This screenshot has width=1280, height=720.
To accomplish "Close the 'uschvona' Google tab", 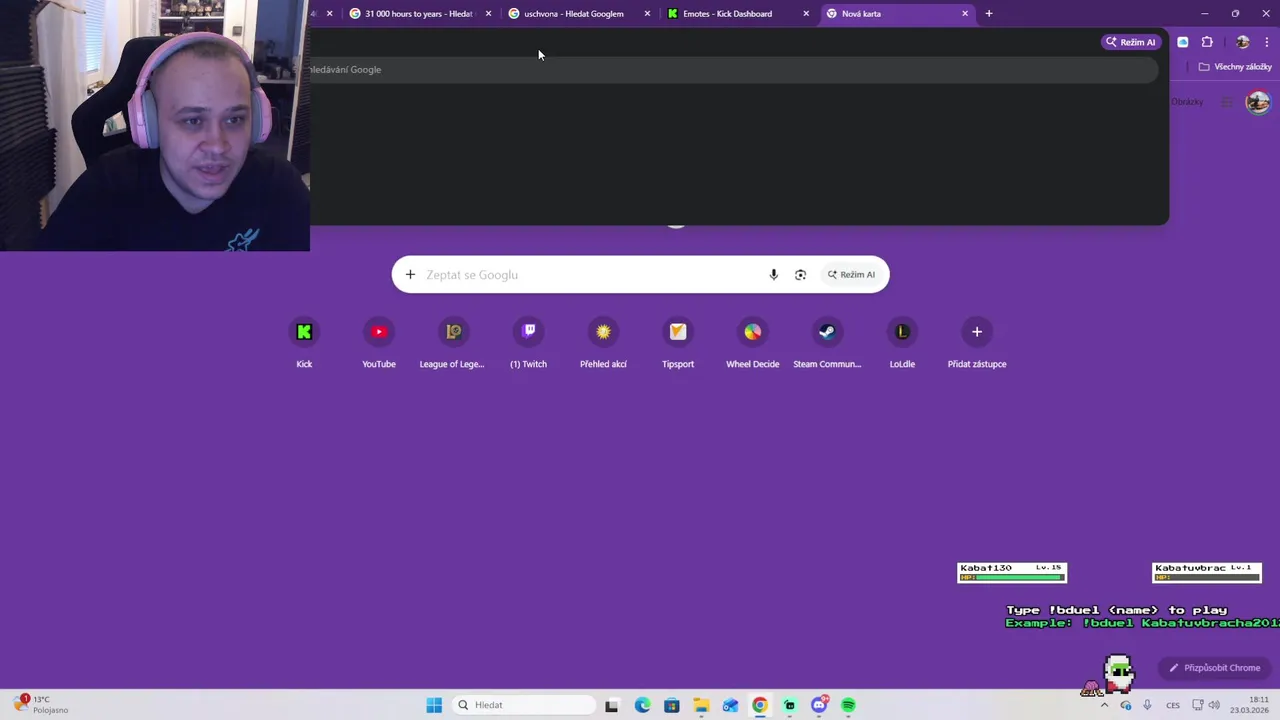I will point(647,14).
